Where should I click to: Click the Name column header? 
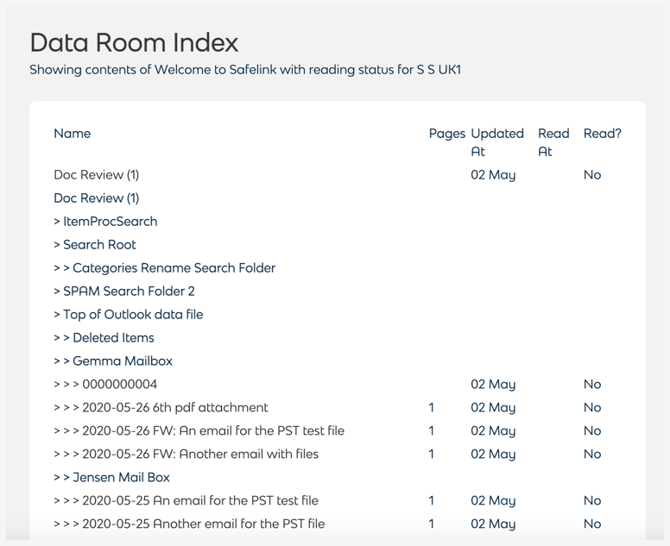(x=72, y=133)
